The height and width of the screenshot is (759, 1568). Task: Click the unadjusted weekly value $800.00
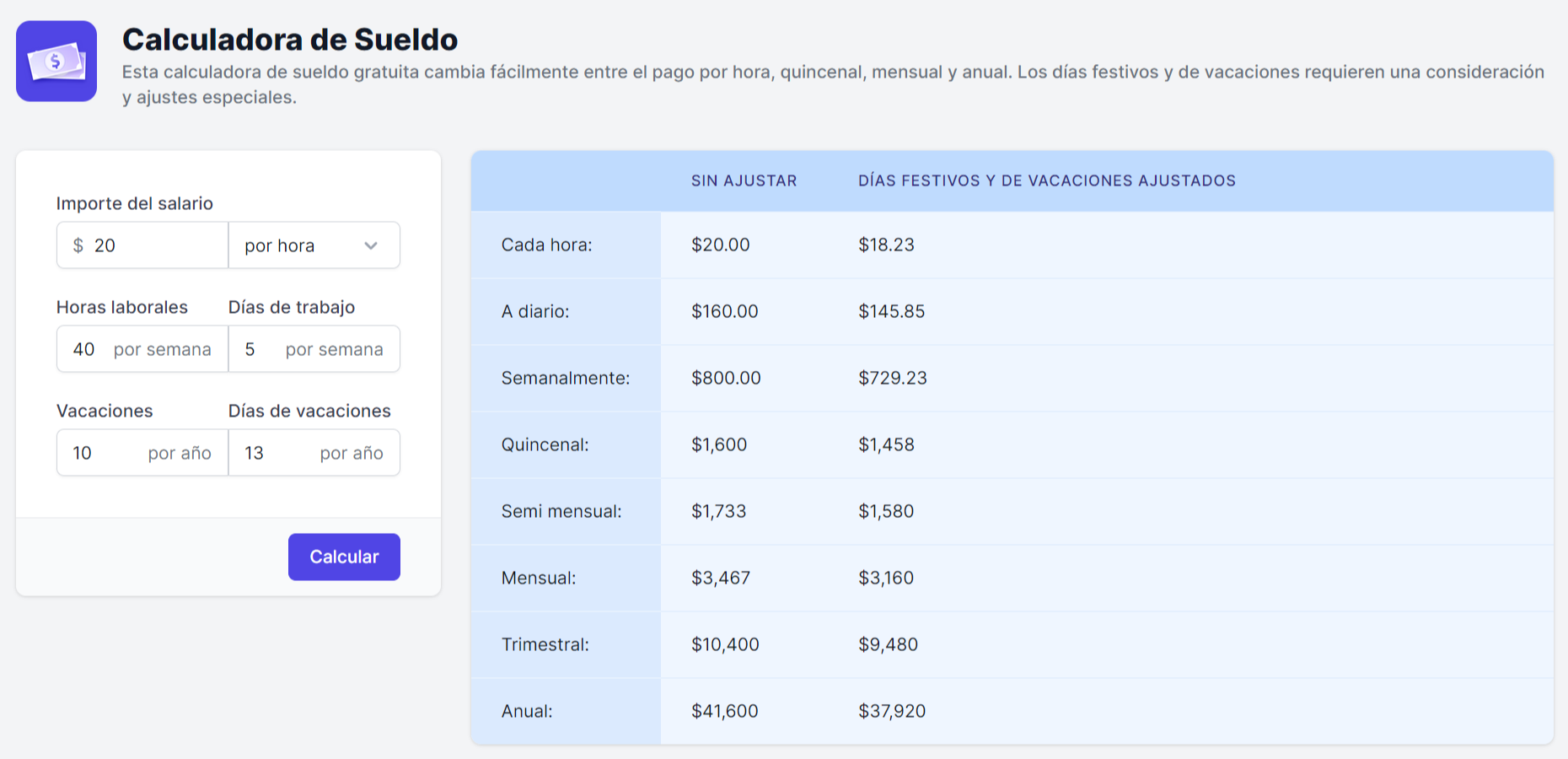[x=726, y=378]
